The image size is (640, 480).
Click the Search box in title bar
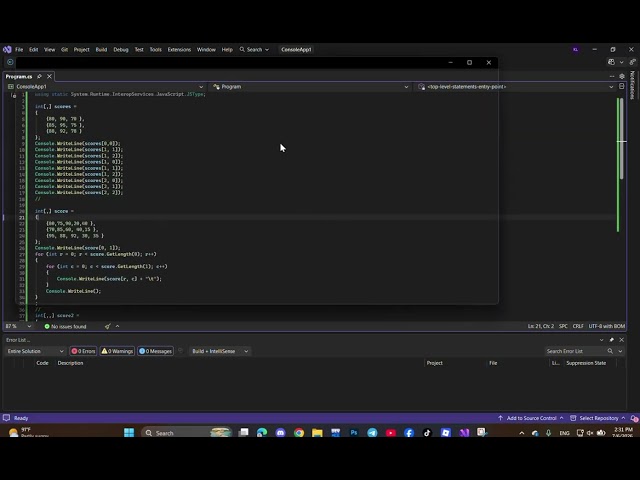click(254, 49)
